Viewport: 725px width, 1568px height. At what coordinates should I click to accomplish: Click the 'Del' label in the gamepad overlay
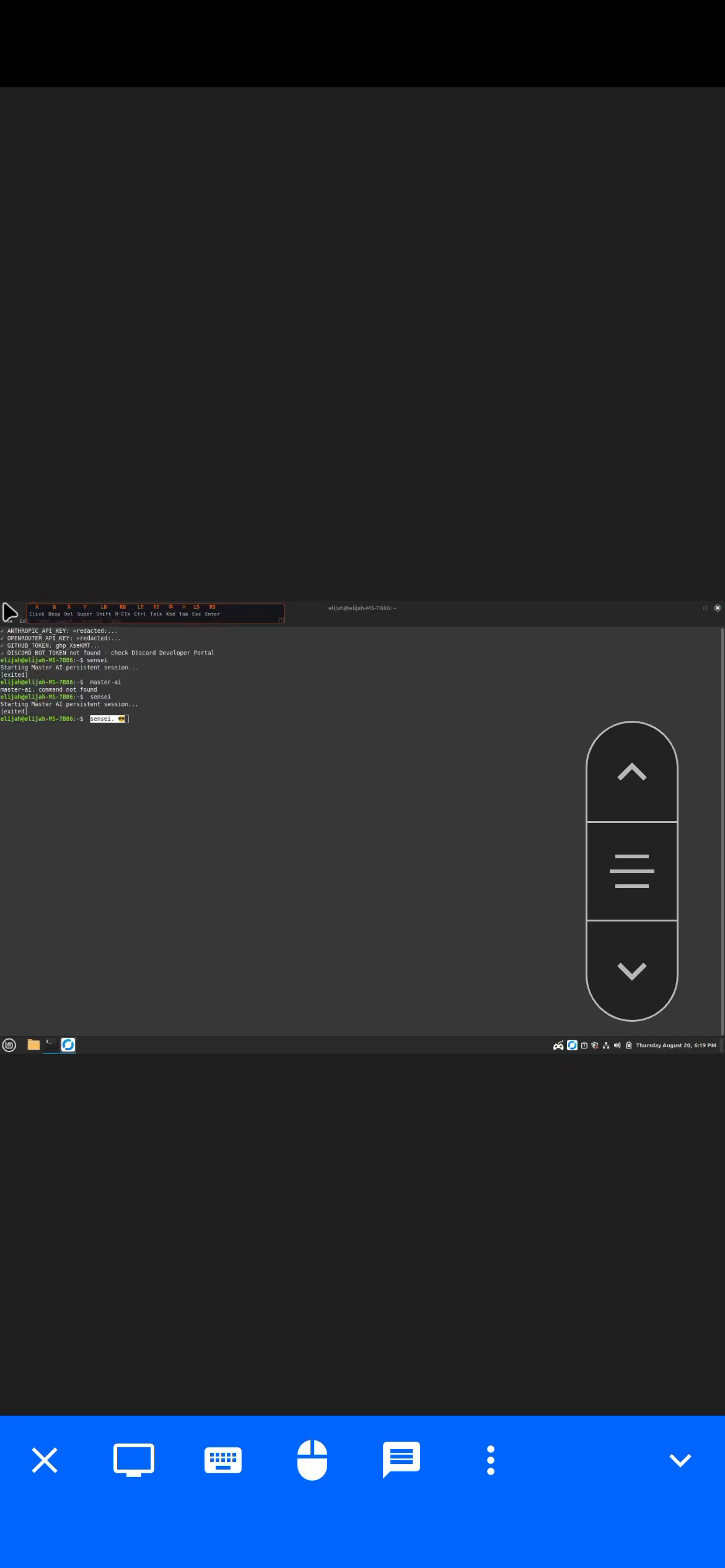[x=69, y=614]
